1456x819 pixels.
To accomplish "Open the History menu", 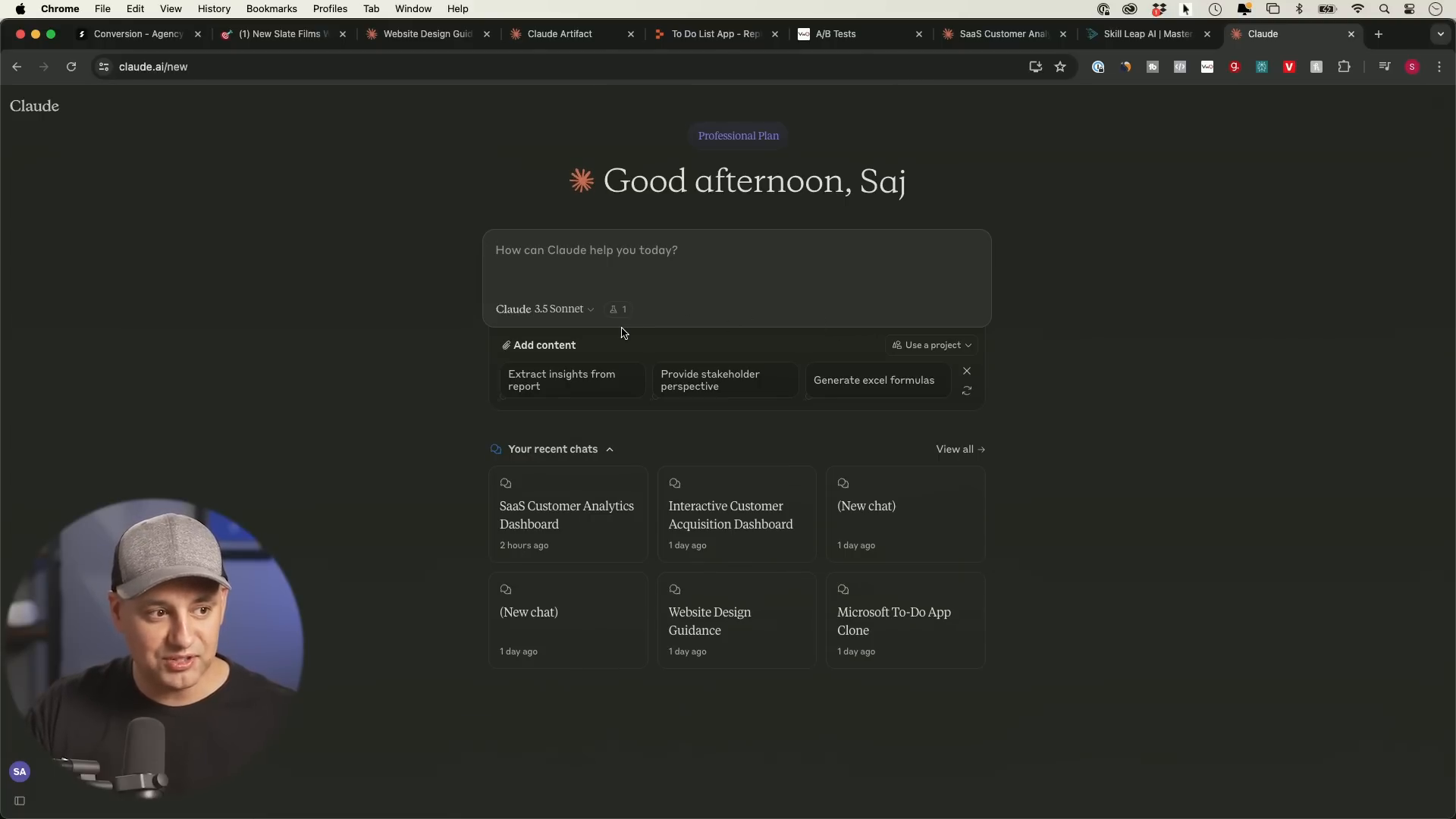I will (x=214, y=9).
